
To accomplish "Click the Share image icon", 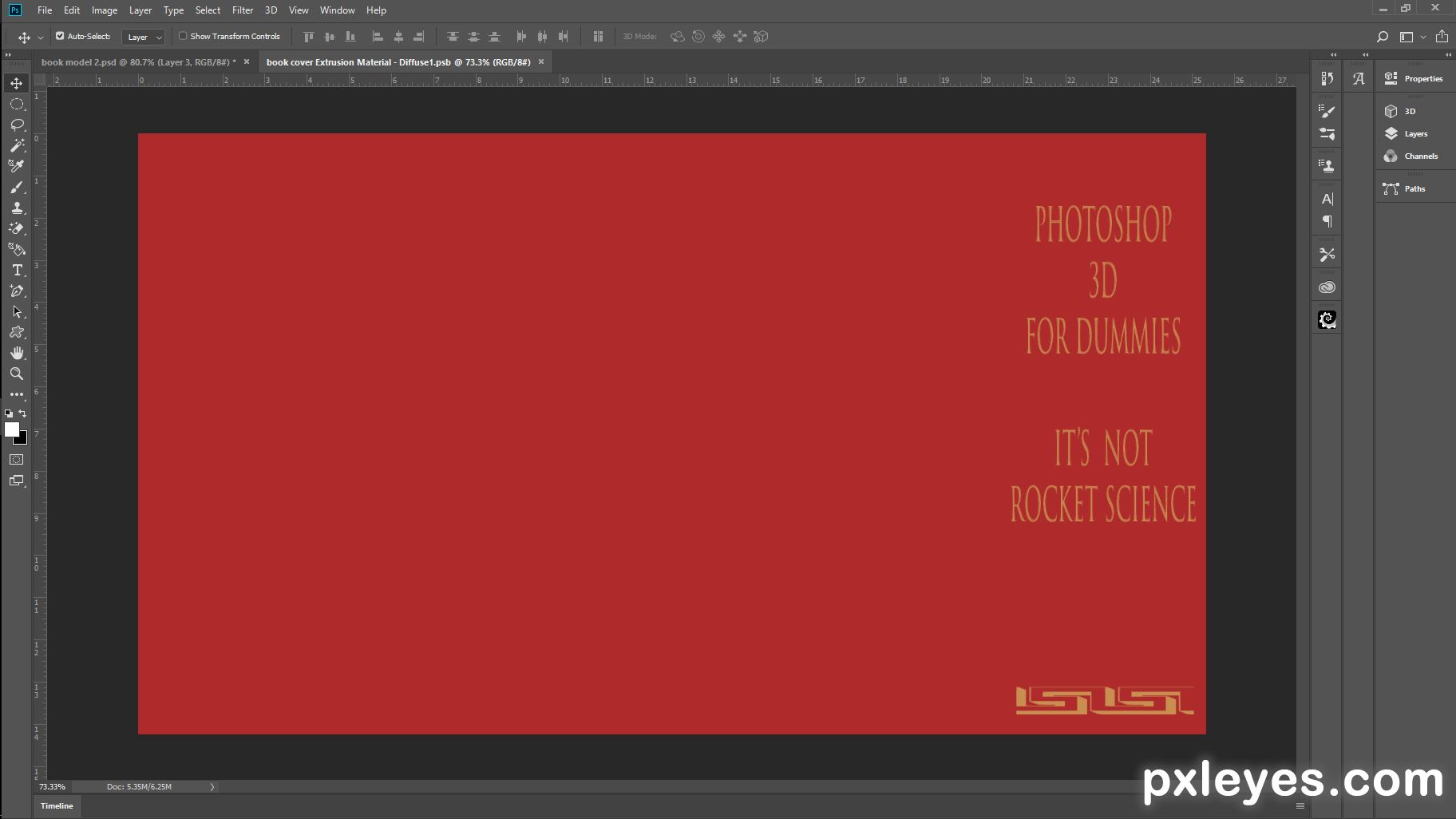I will coord(1442,37).
